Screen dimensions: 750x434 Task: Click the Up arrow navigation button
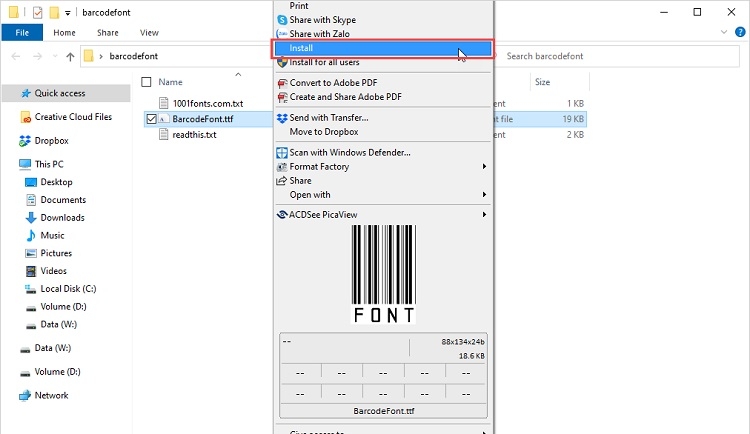pyautogui.click(x=70, y=56)
